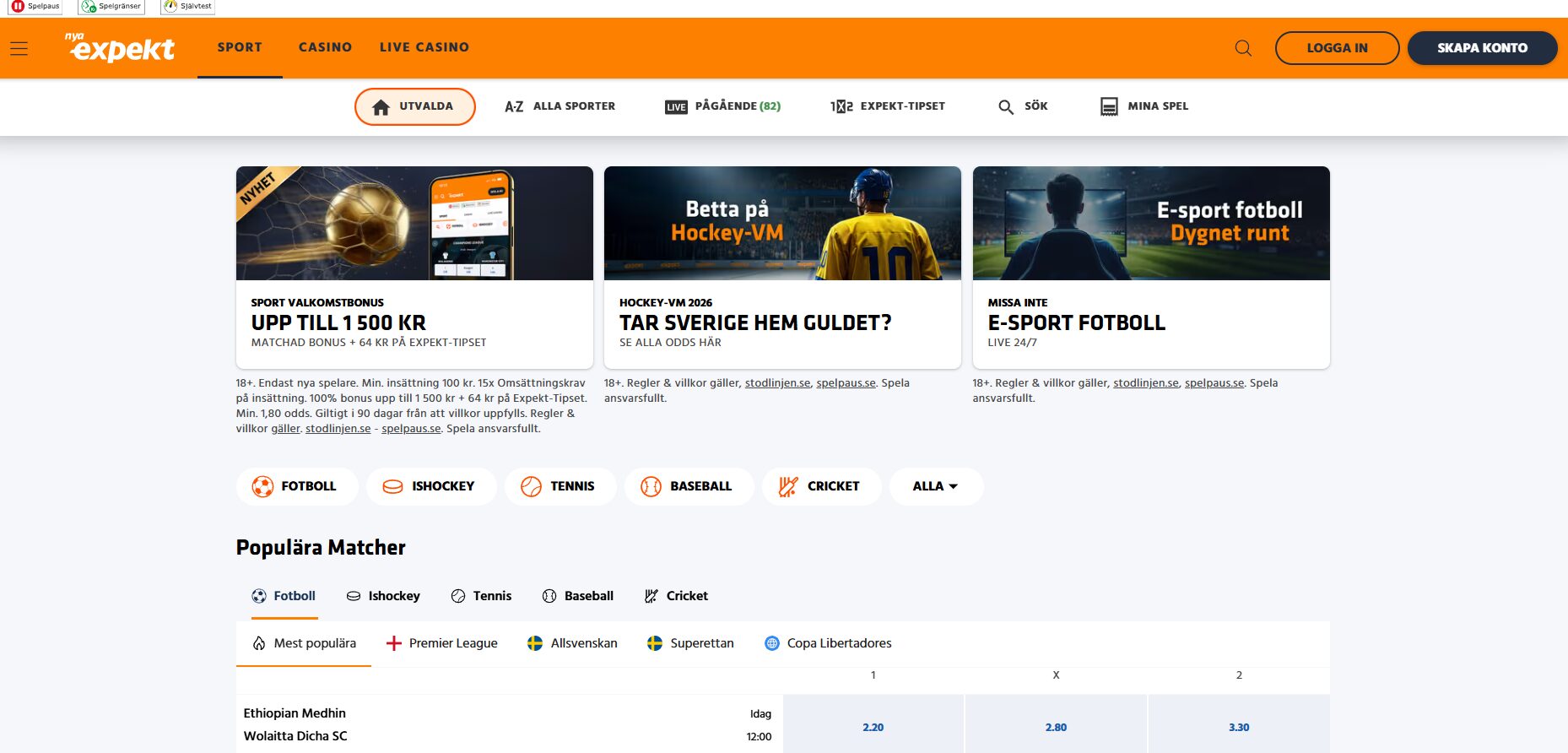Image resolution: width=1568 pixels, height=753 pixels.
Task: Click the England flag icon for Premier League
Action: tap(393, 643)
